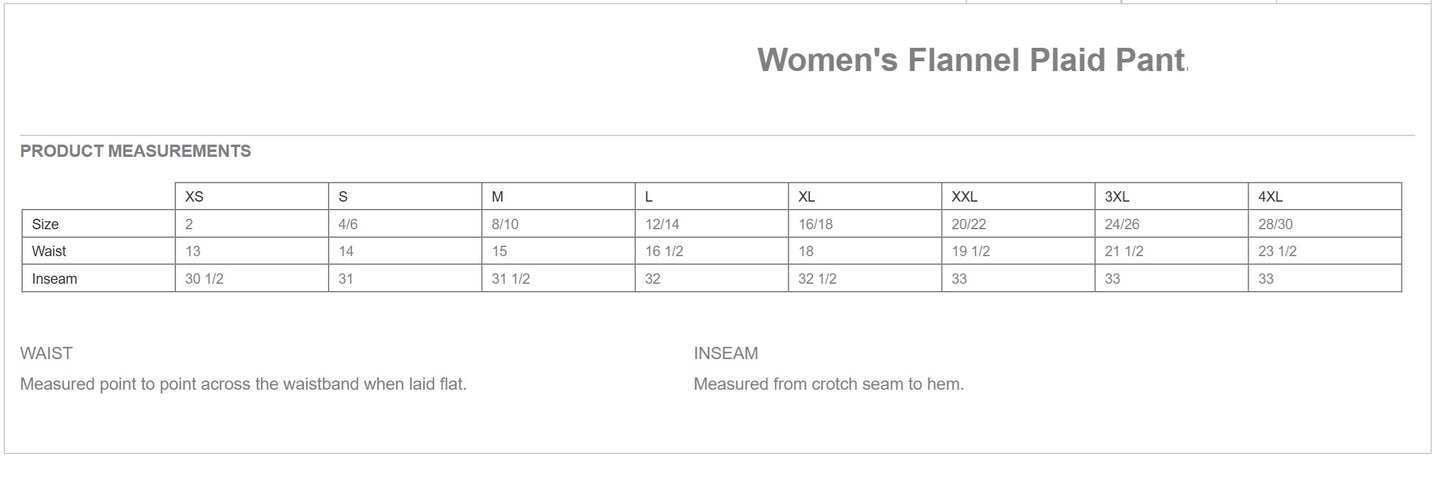Click the INSEAM description heading below table
This screenshot has height=478, width=1445.
[726, 353]
